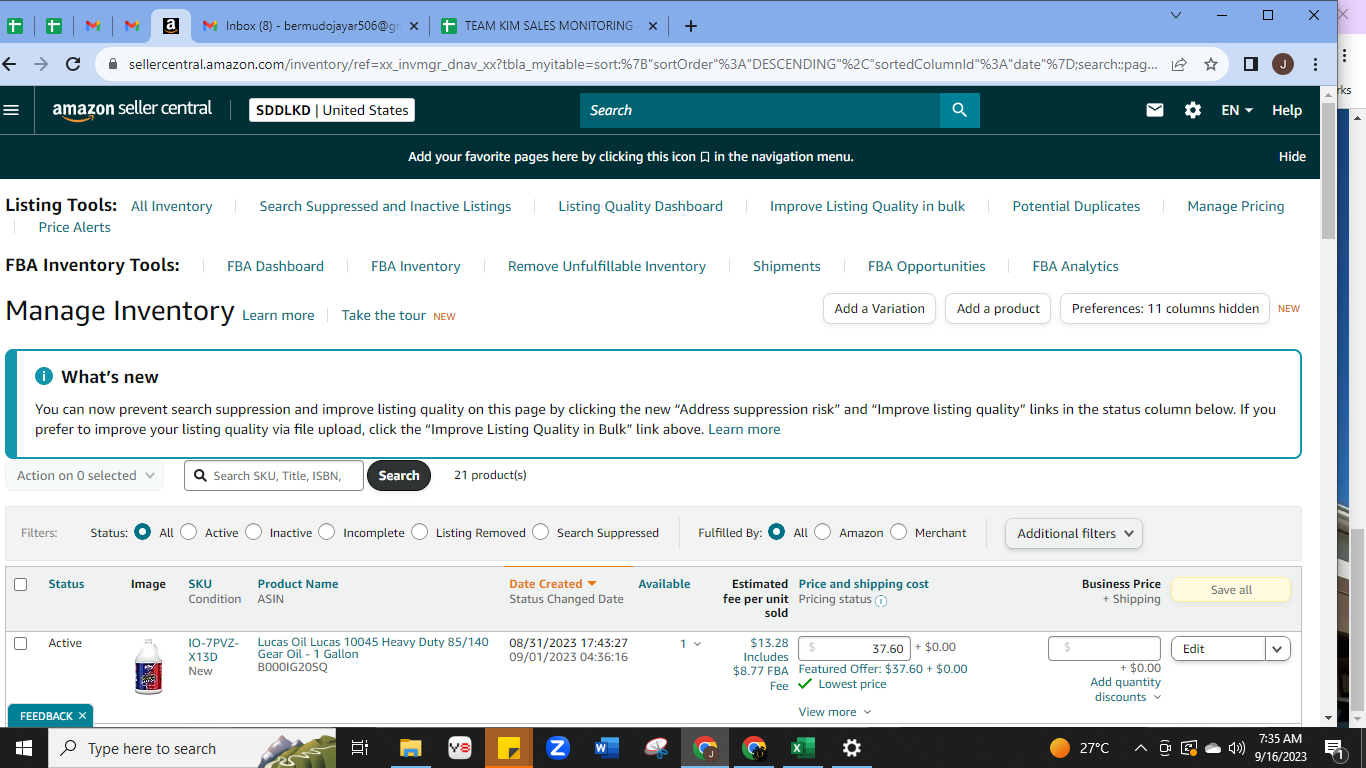Open the hamburger navigation menu
The width and height of the screenshot is (1366, 768).
coord(12,110)
